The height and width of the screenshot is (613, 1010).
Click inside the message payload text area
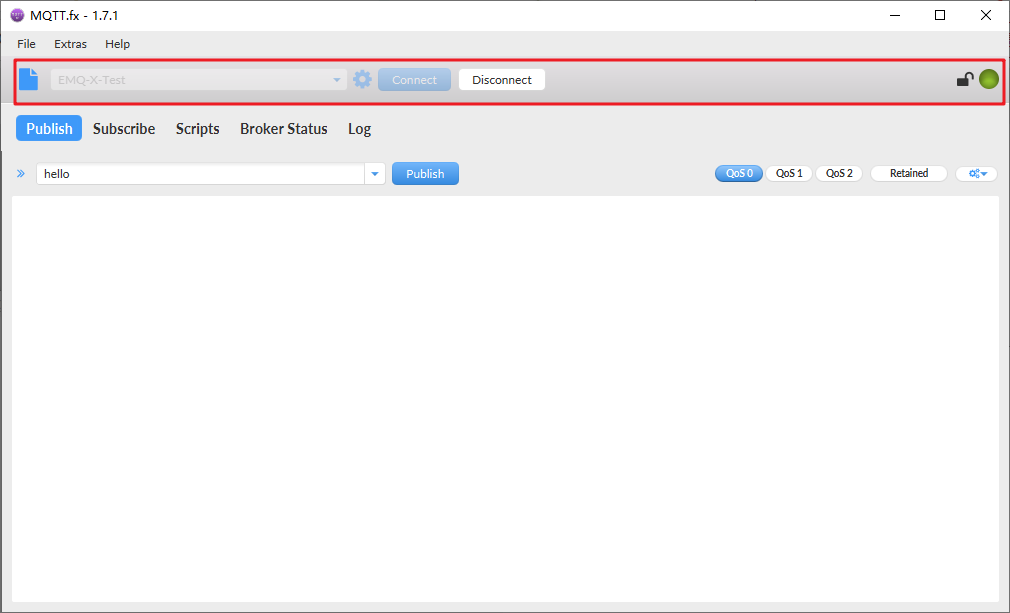(x=505, y=399)
